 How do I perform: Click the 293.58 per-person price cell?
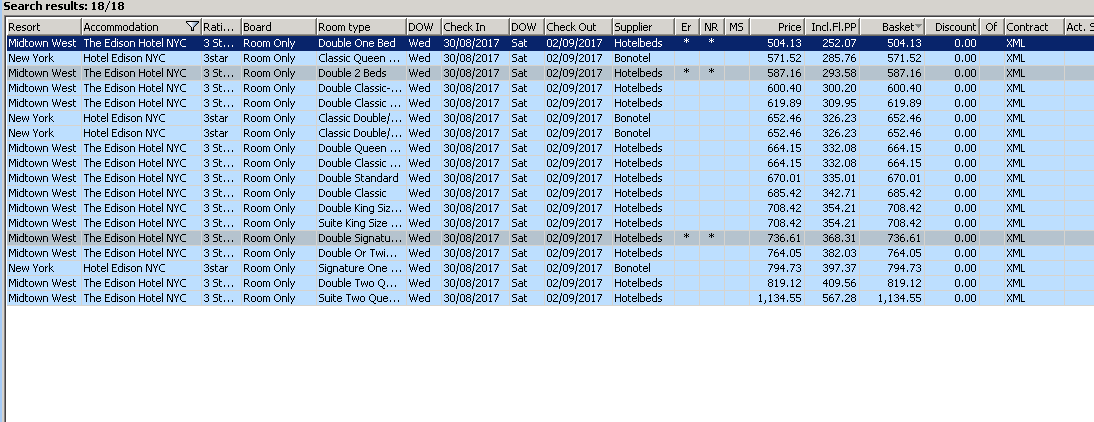(832, 73)
